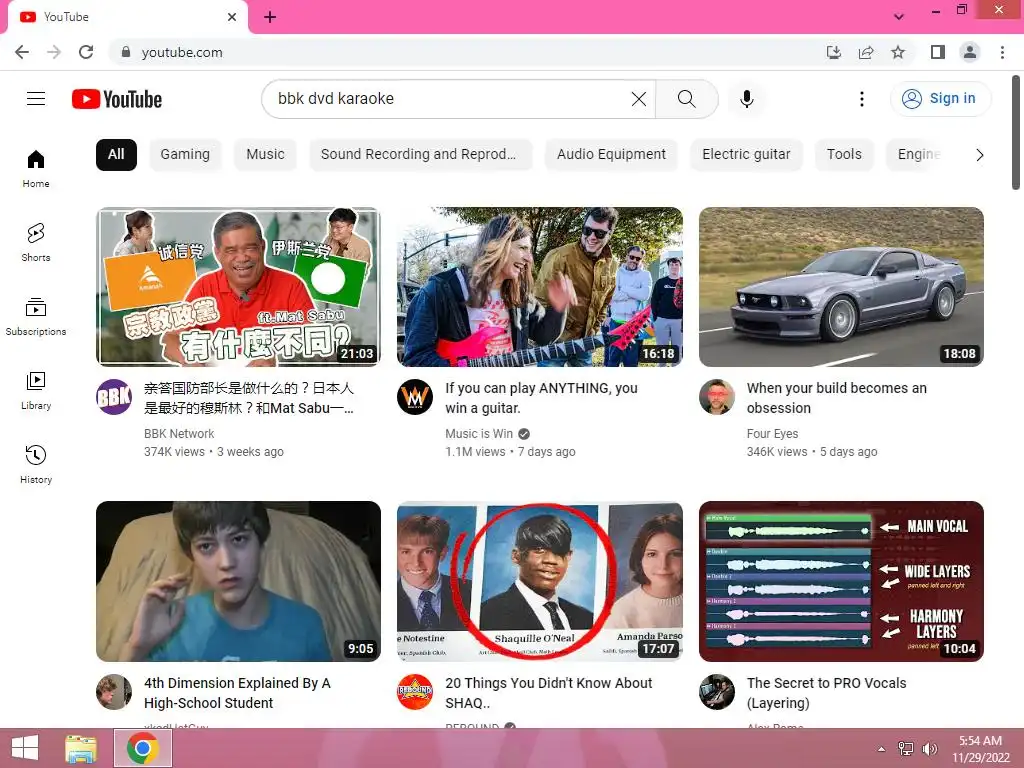
Task: Open title '4th Dimension Explained By A High-School Student'
Action: click(x=237, y=693)
